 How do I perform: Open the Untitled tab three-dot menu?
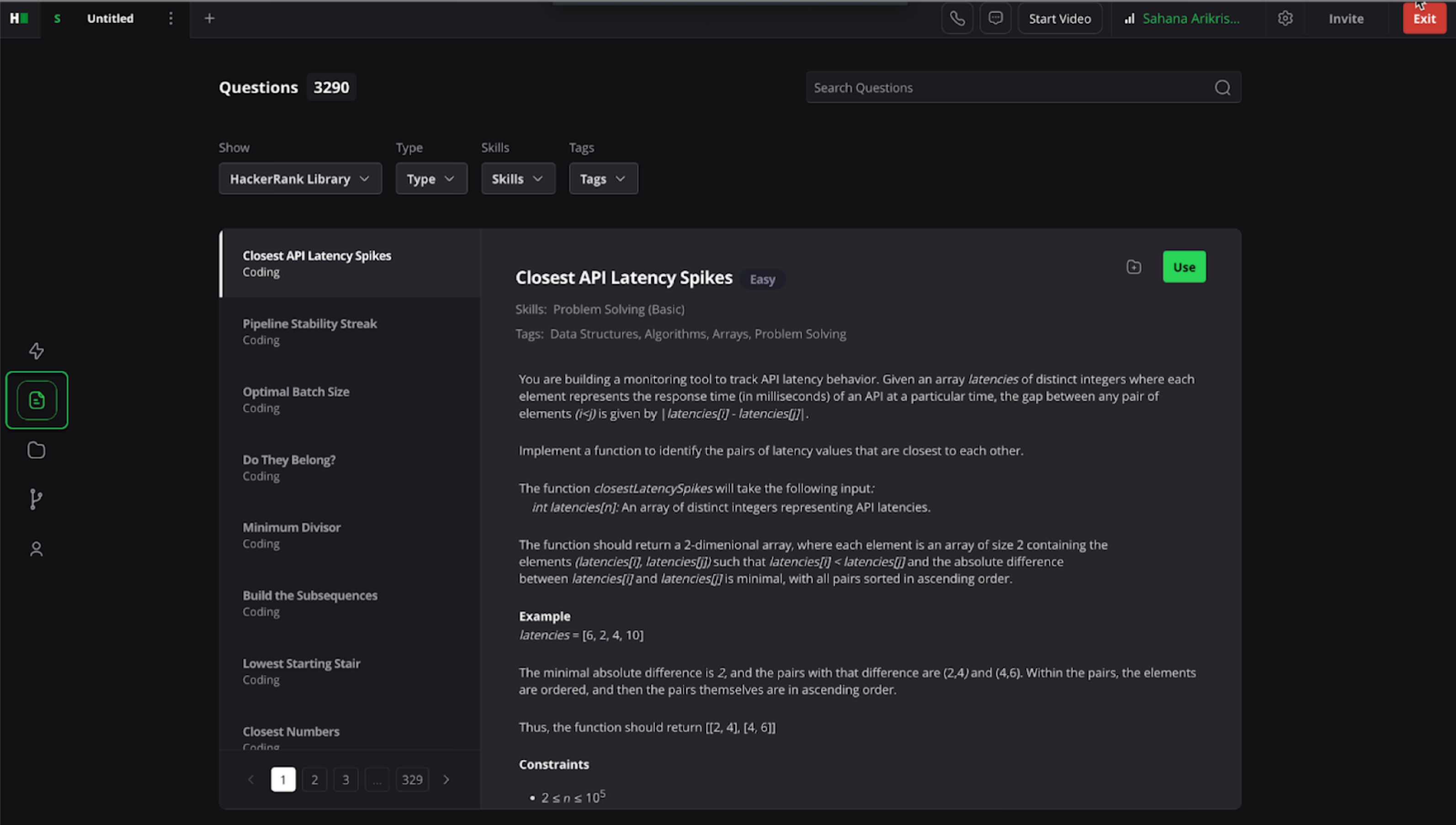tap(170, 18)
